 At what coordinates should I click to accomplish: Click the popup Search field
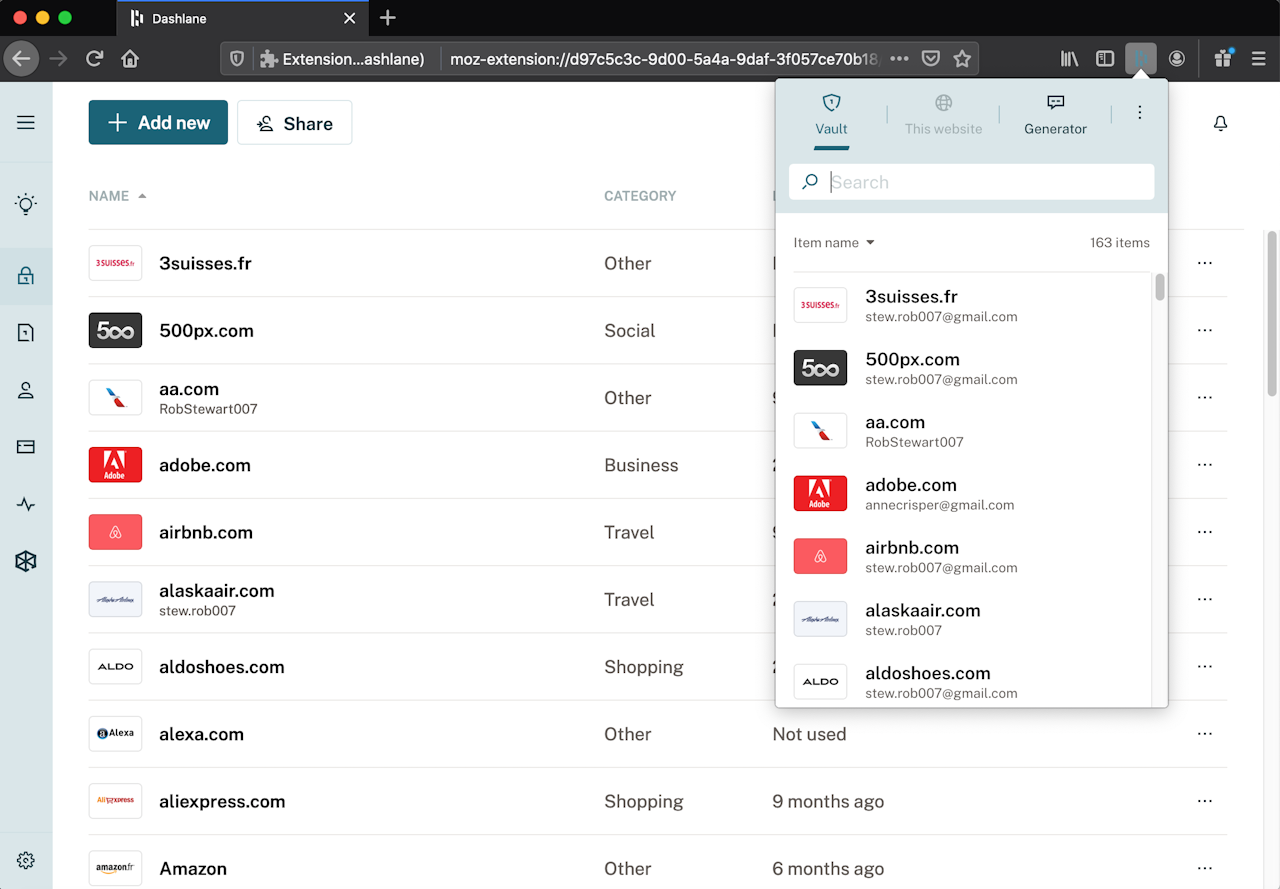click(x=971, y=182)
